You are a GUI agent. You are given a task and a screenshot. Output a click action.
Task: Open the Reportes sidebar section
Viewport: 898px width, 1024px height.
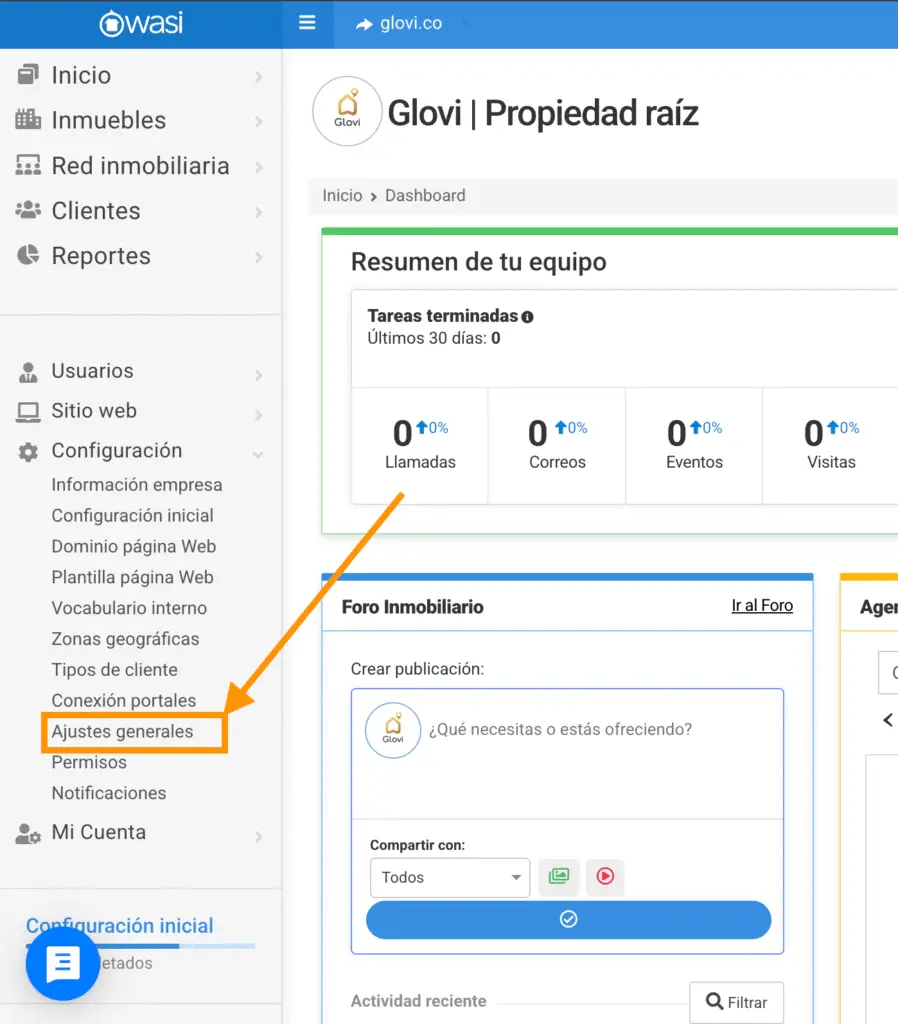click(x=140, y=256)
